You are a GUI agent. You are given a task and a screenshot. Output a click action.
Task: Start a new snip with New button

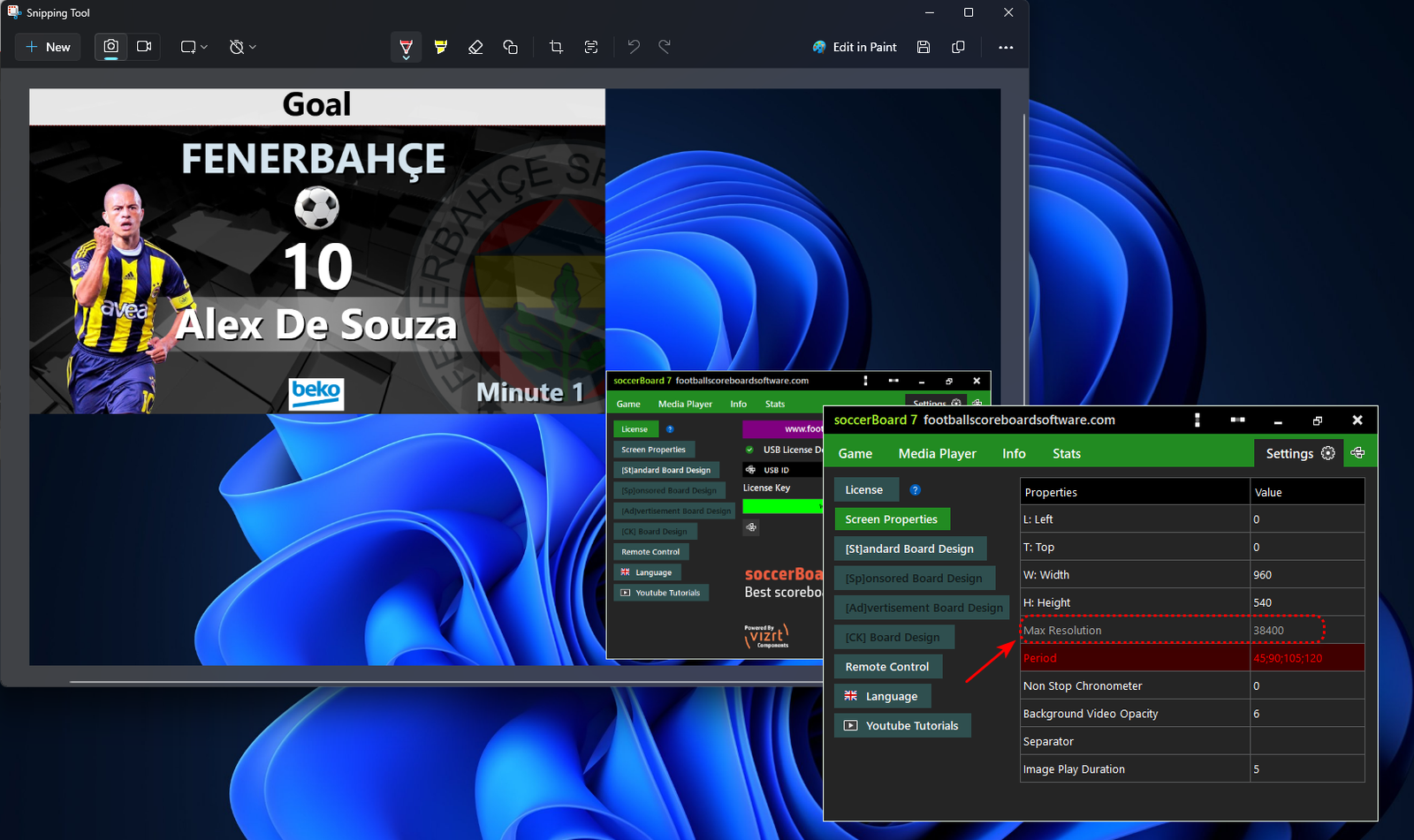click(48, 47)
